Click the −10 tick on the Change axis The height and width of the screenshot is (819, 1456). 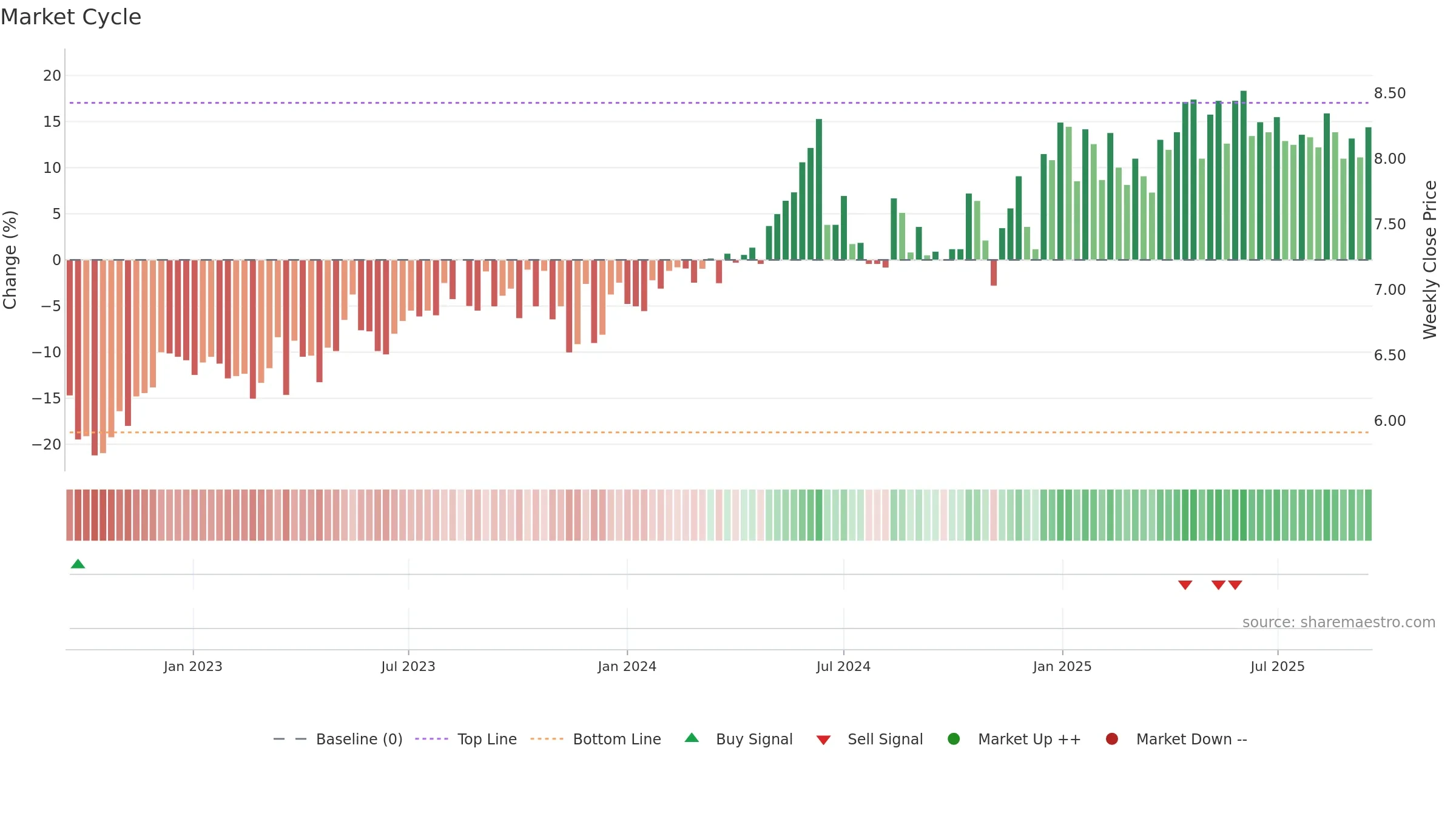(47, 352)
